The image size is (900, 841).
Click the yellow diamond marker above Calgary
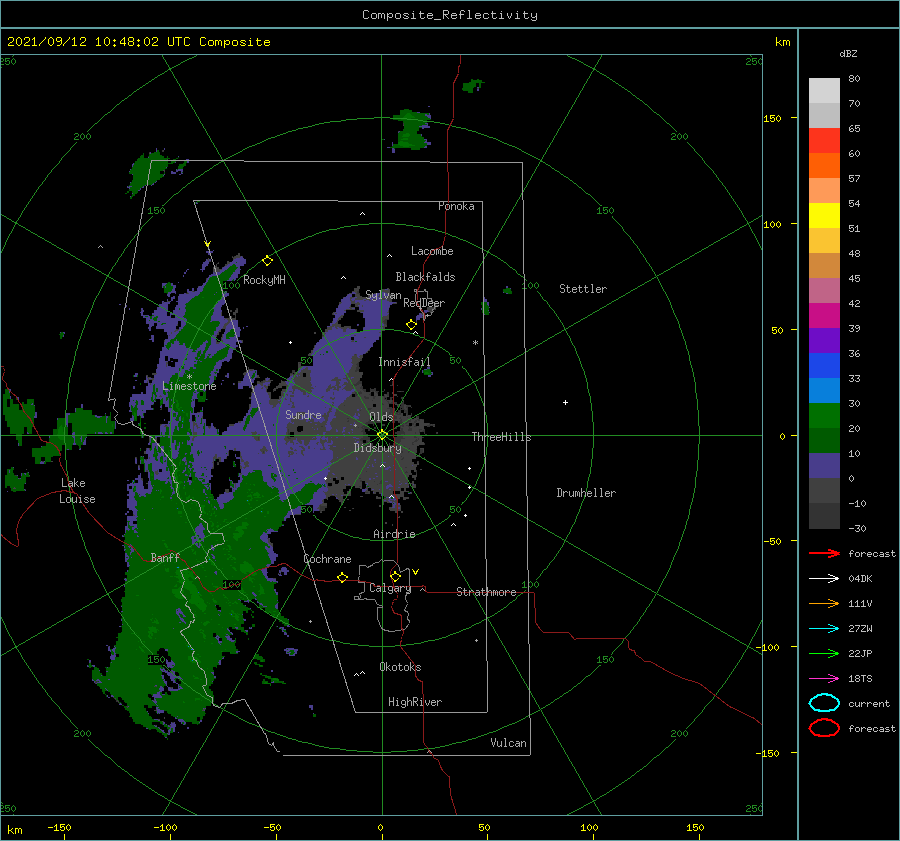[395, 576]
